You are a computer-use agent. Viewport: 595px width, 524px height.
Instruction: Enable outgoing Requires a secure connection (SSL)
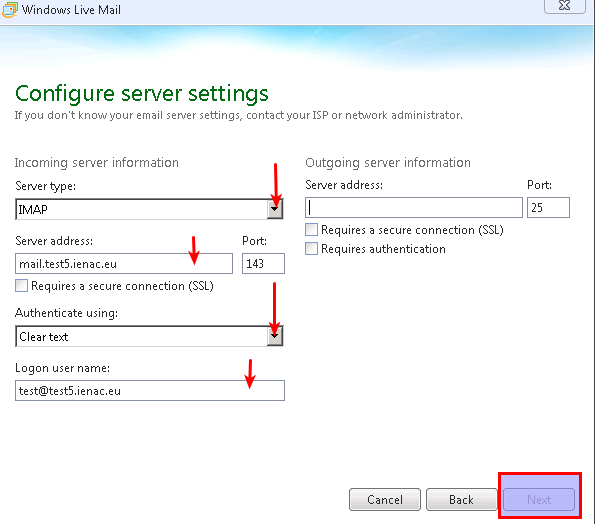(x=312, y=230)
